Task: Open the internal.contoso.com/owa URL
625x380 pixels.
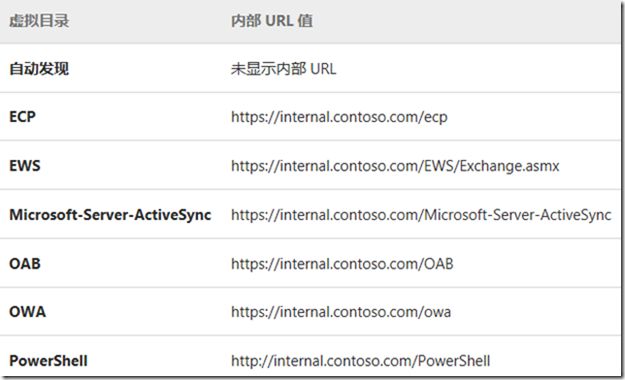Action: (341, 312)
